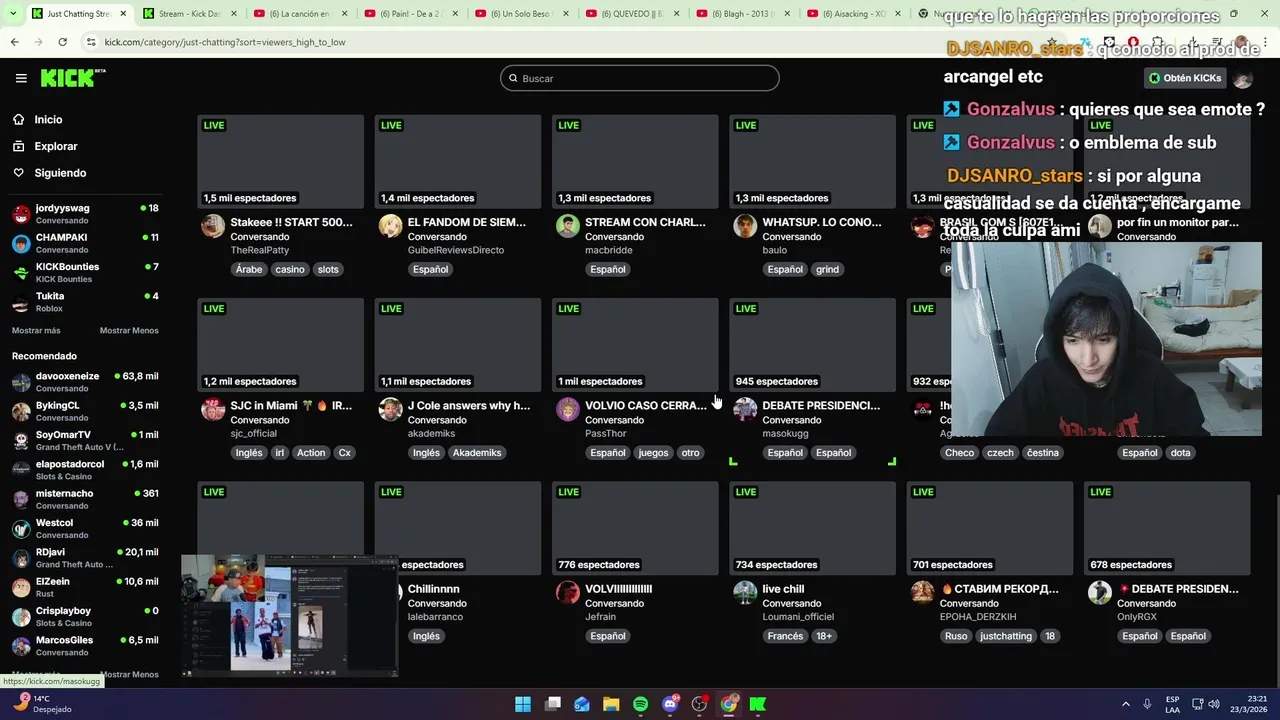
Task: Open OnlyRGX streamer avatar
Action: [x=1099, y=592]
